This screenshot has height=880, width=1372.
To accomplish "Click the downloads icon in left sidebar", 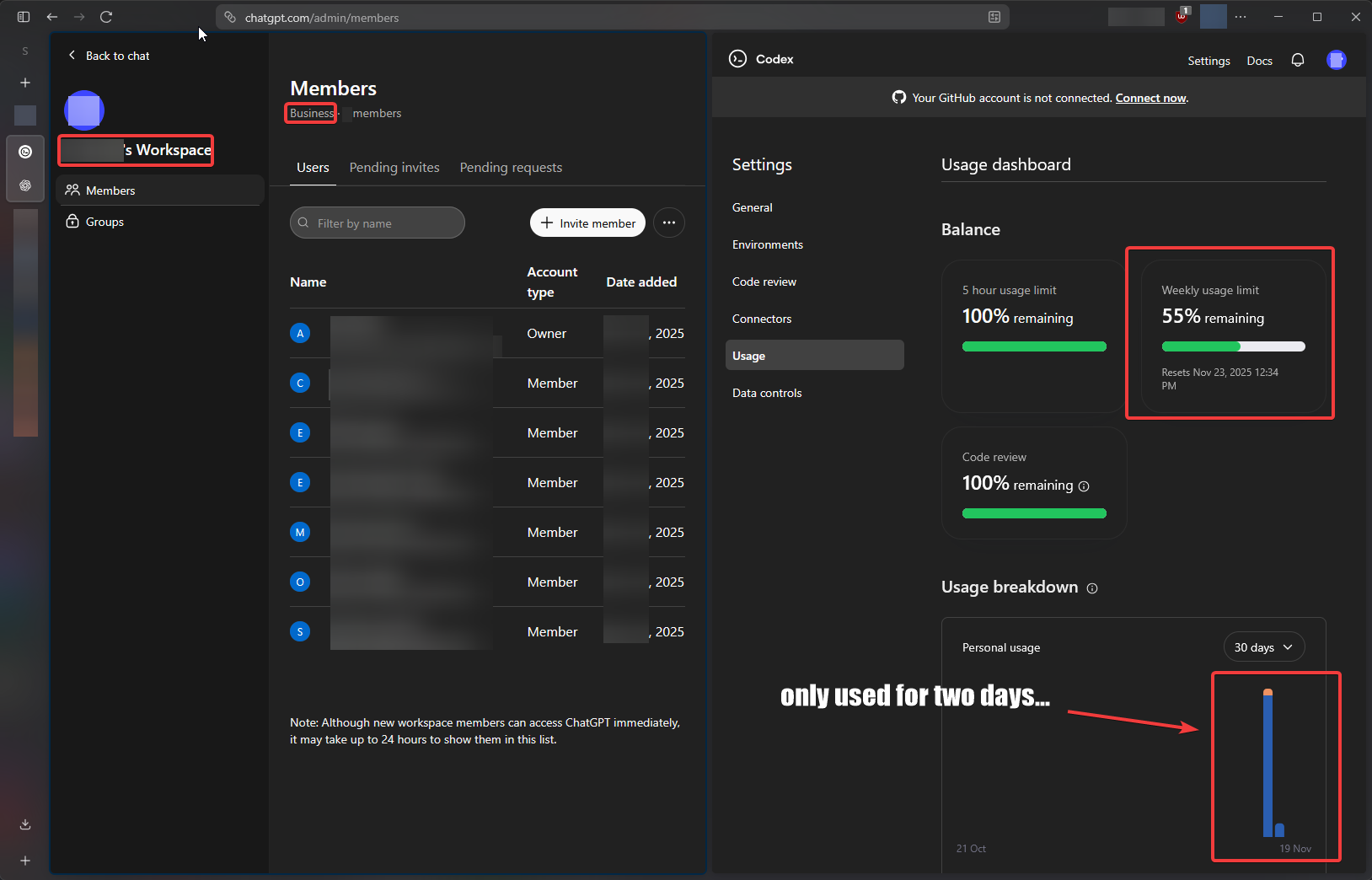I will 25,824.
